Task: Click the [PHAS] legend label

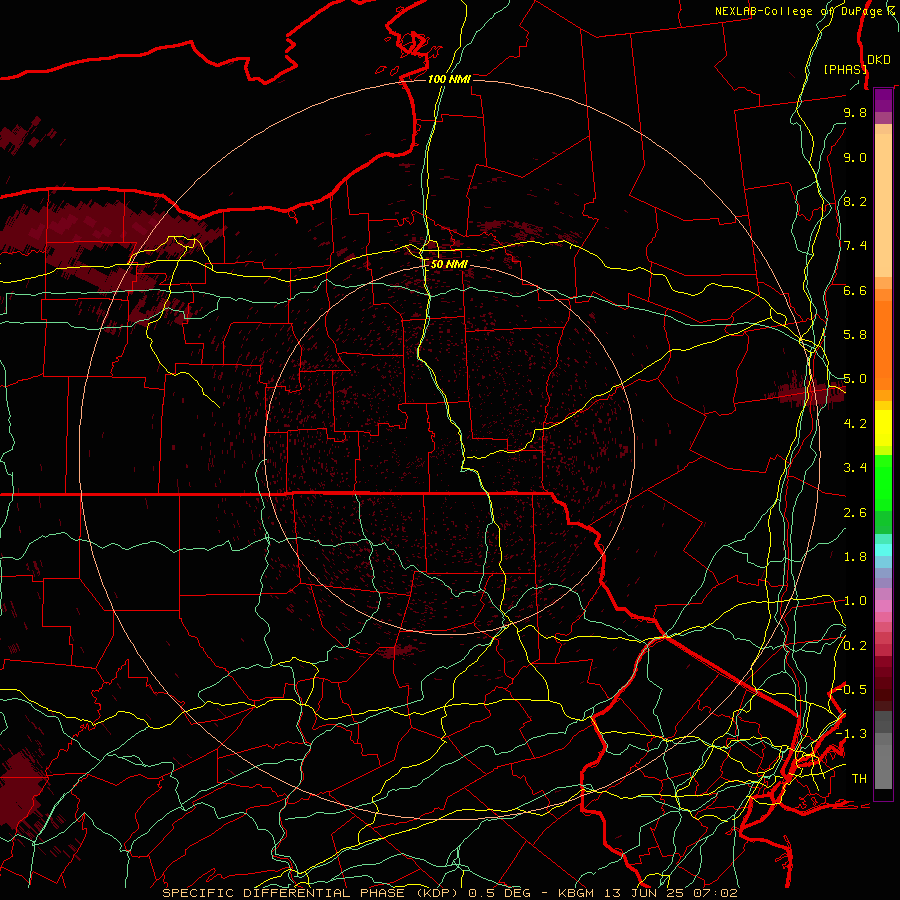Action: [845, 69]
